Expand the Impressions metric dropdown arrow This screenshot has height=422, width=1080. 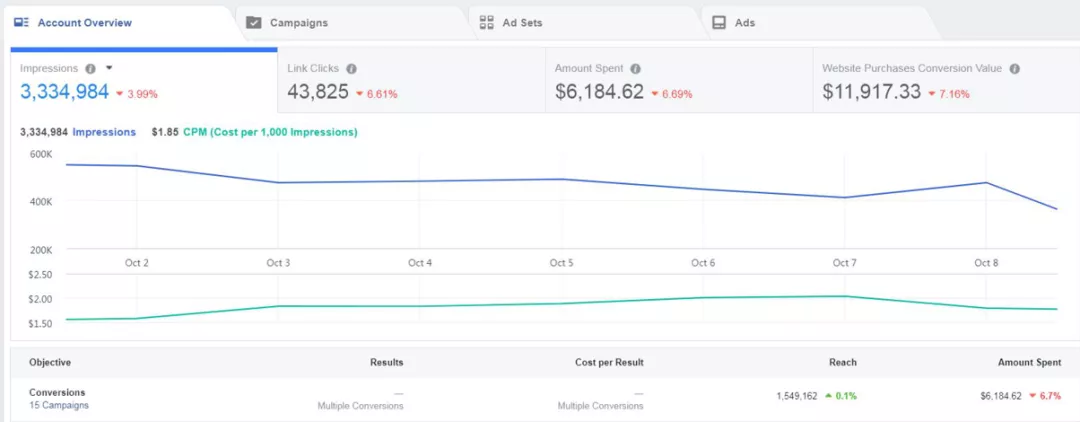109,68
